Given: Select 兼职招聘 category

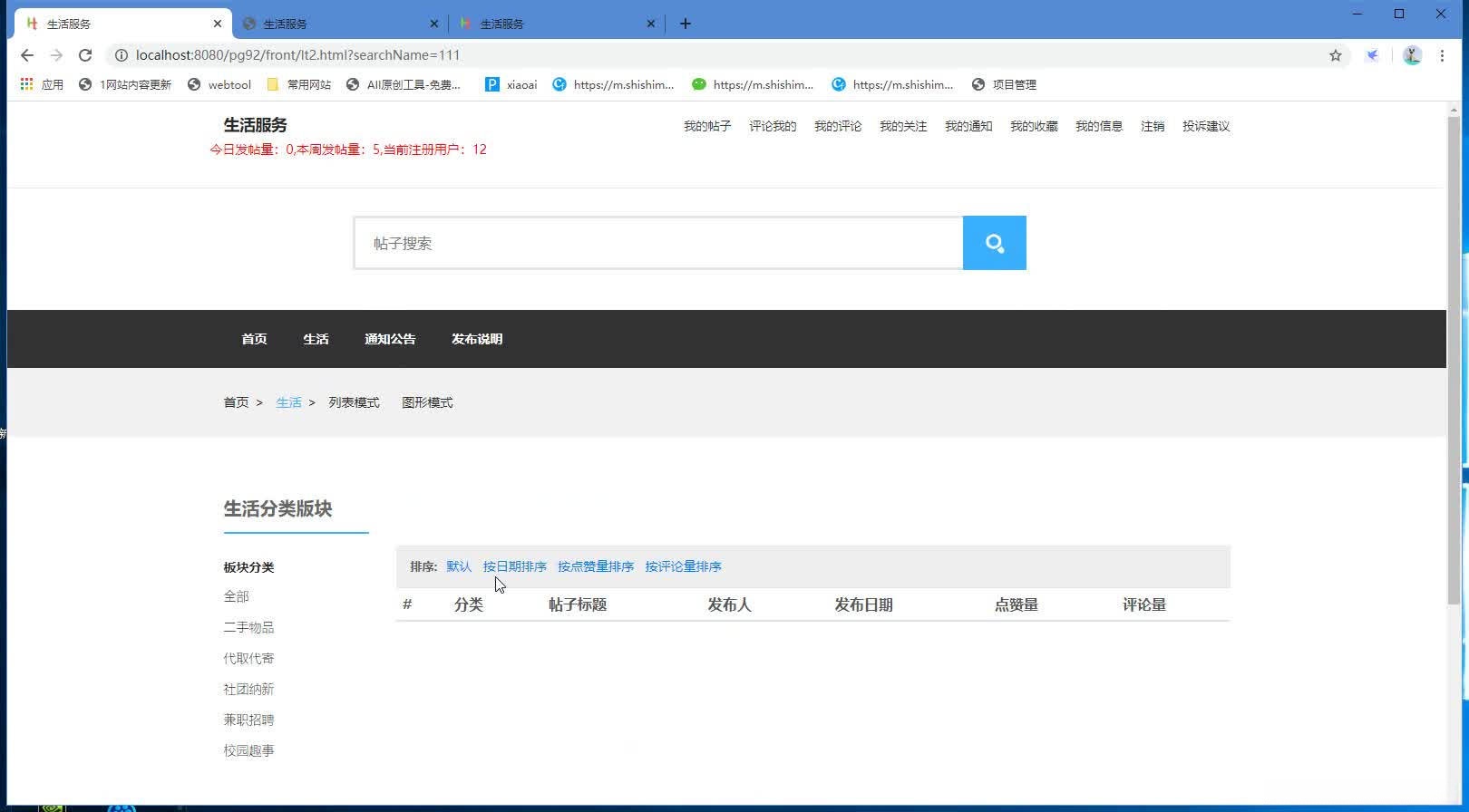Looking at the screenshot, I should click(x=248, y=720).
